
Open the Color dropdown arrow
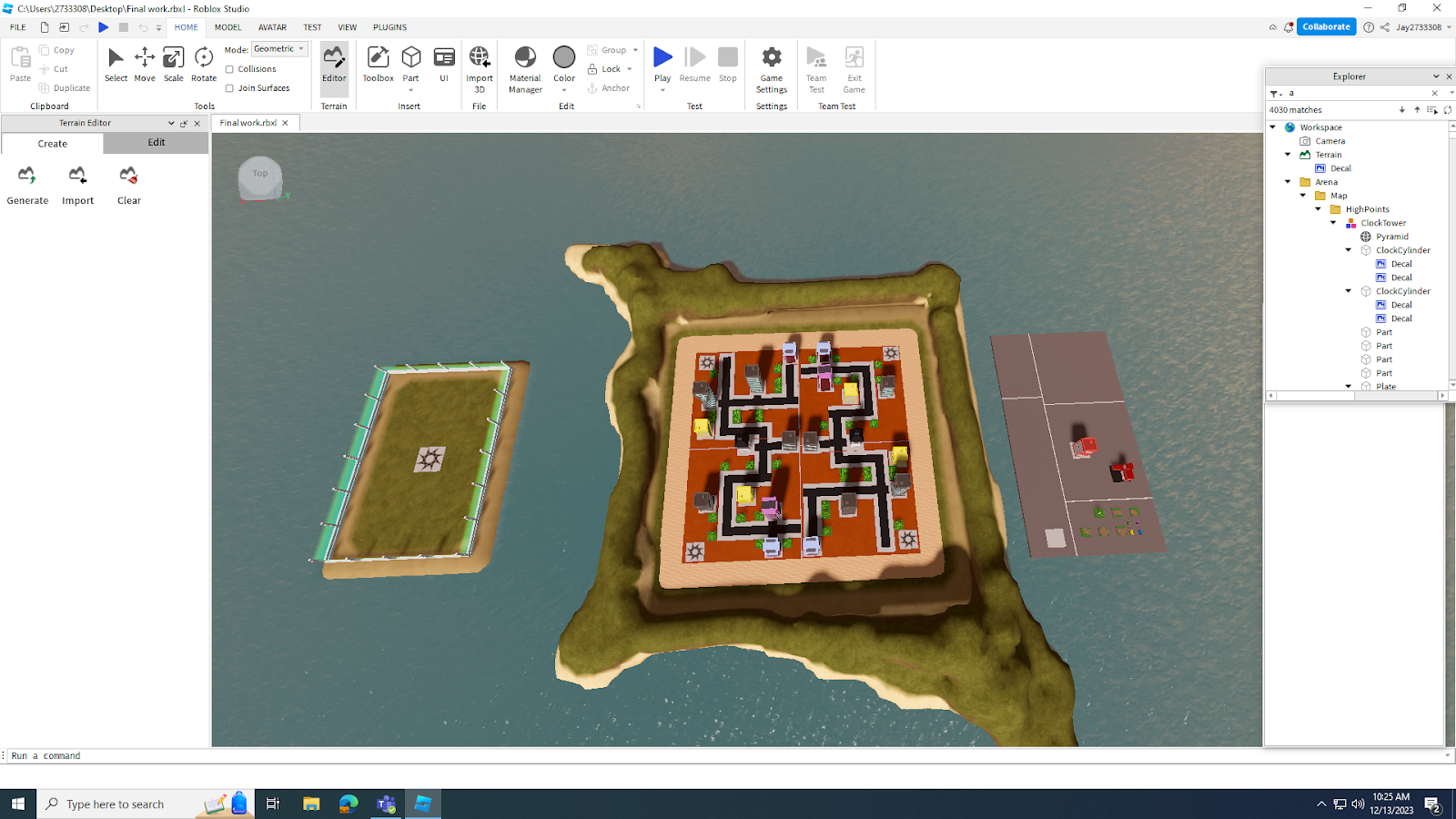tap(564, 90)
